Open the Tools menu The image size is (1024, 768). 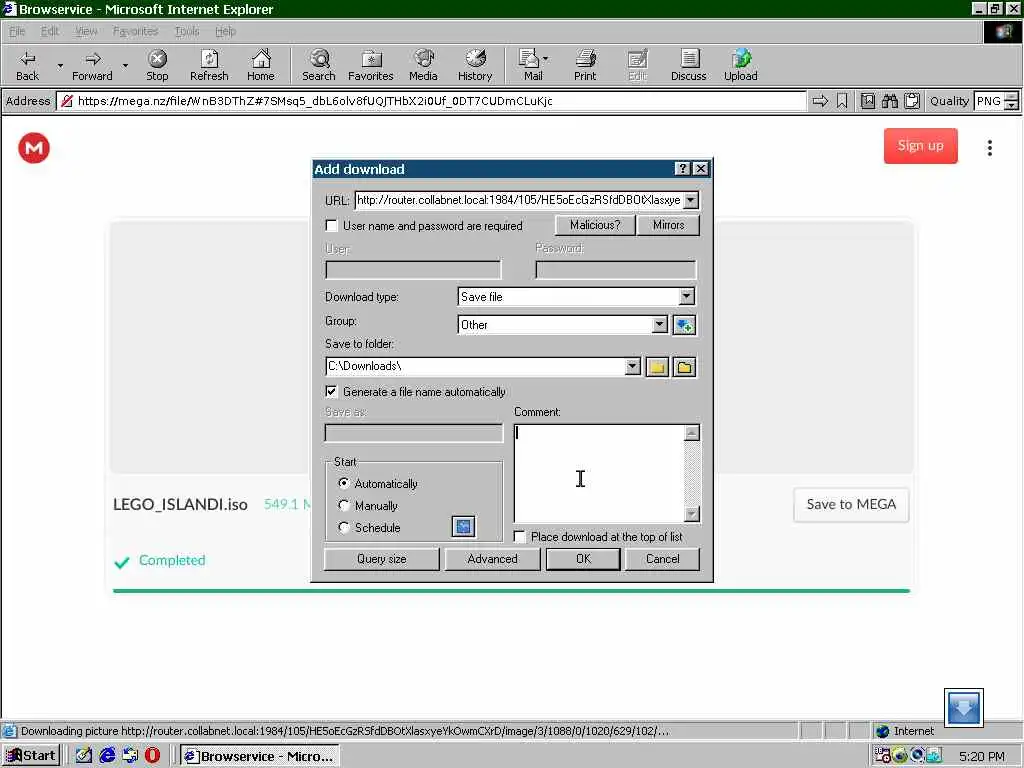187,31
